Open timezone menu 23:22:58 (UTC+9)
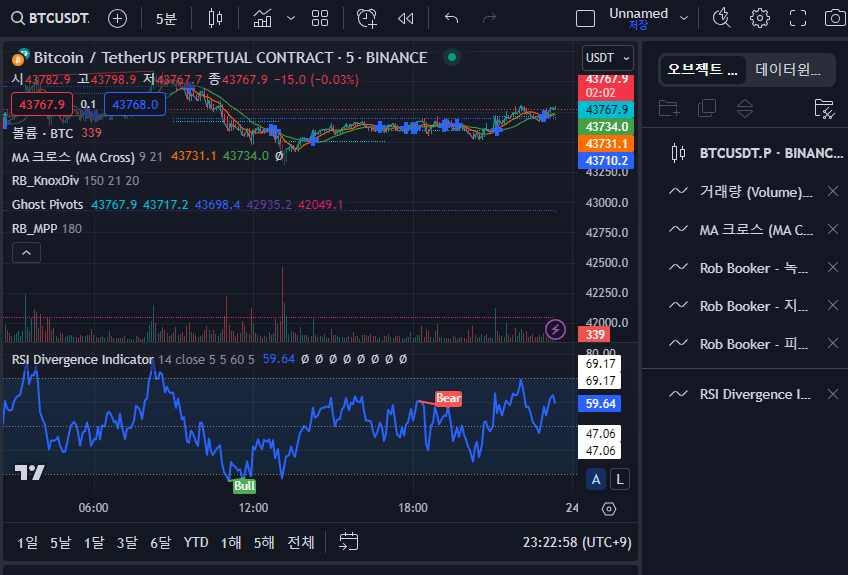This screenshot has height=575, width=848. (x=577, y=543)
